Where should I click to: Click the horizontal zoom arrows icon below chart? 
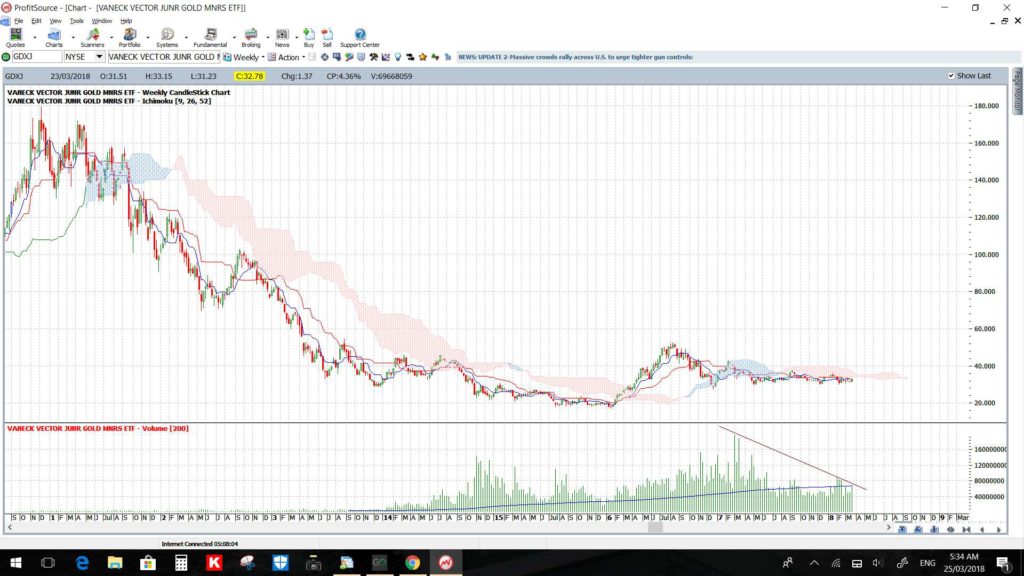950,530
